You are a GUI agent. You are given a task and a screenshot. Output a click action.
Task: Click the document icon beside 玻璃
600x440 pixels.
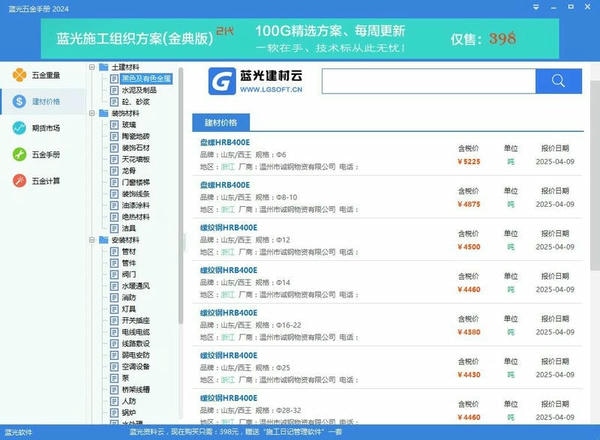coord(114,125)
